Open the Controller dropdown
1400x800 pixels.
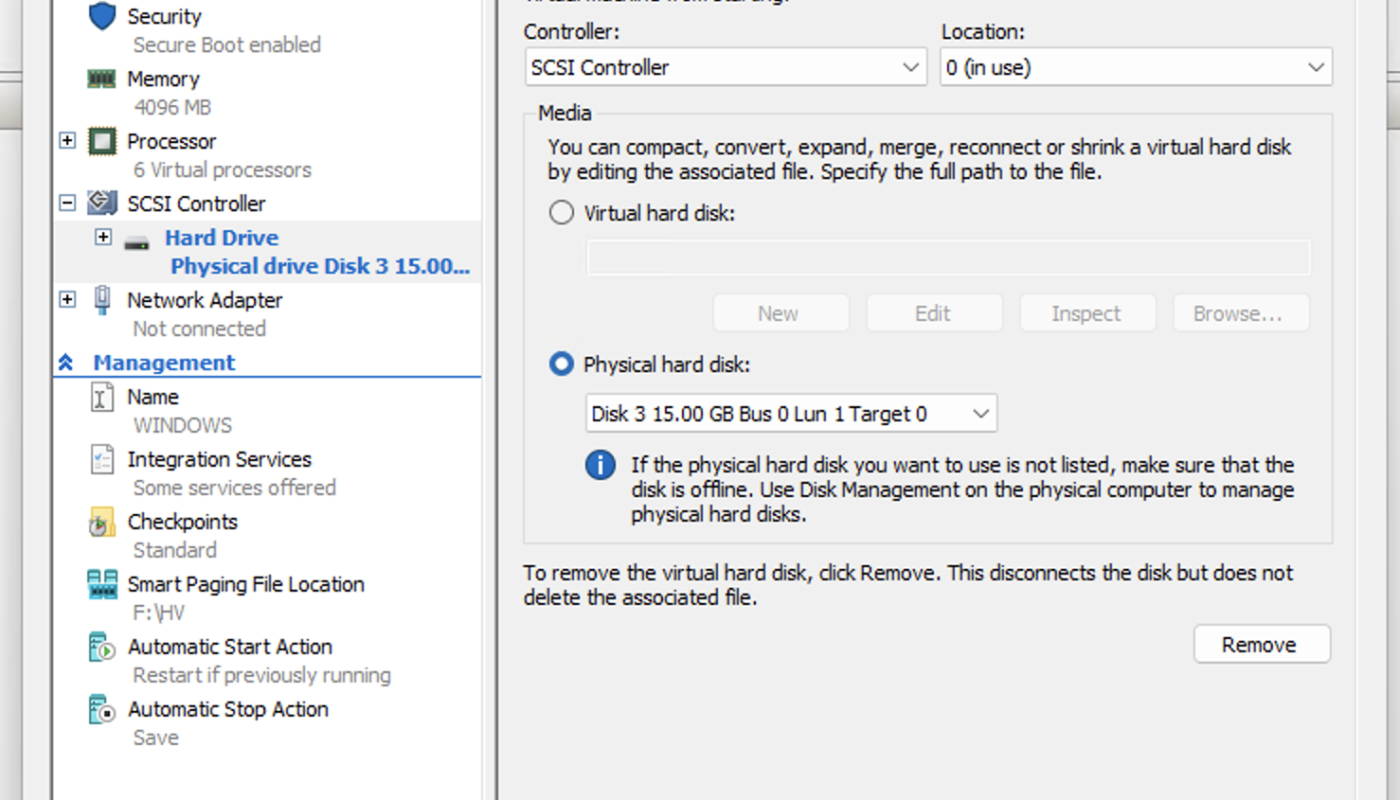pos(726,68)
